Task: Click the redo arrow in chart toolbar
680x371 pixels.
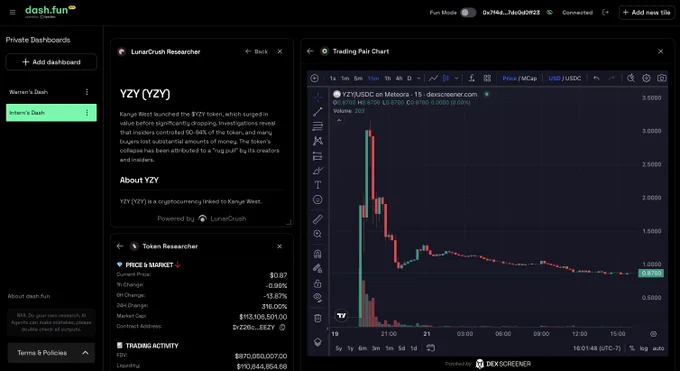Action: click(611, 78)
